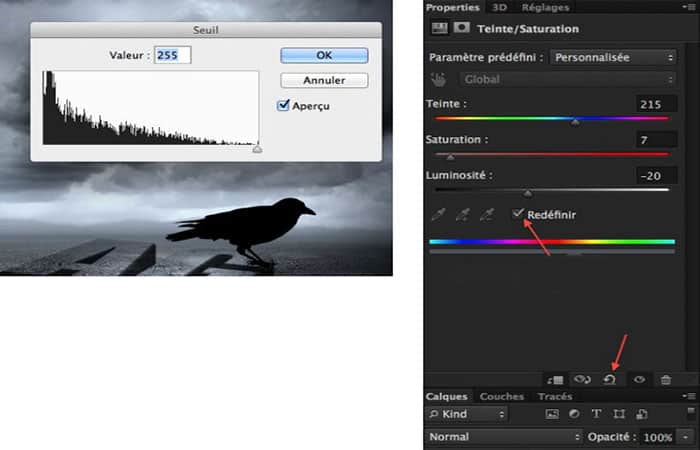Click the rainbow color range bar

coord(552,242)
